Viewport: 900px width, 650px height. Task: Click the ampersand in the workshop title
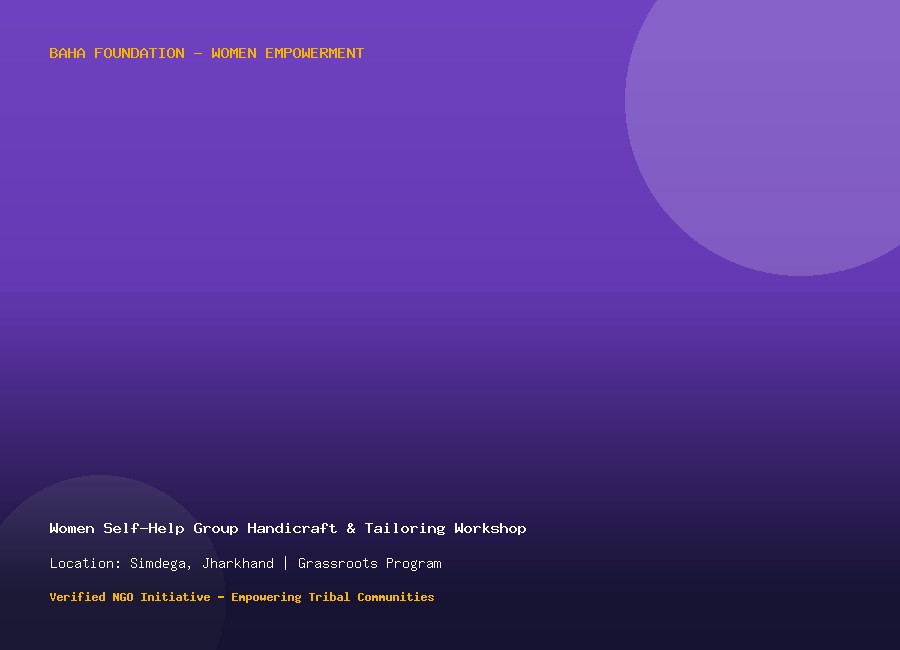tap(351, 528)
